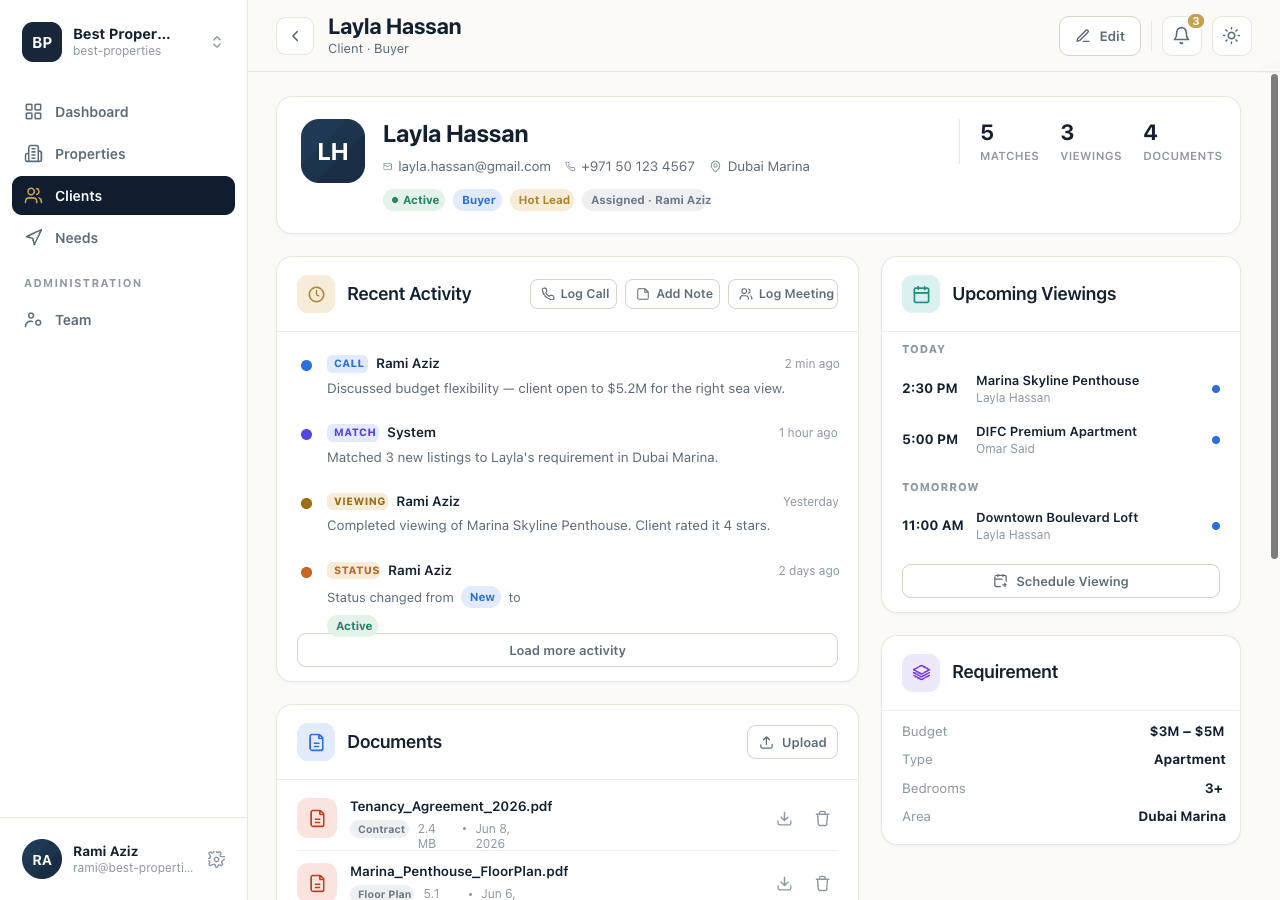Click Load more activity

coord(567,650)
